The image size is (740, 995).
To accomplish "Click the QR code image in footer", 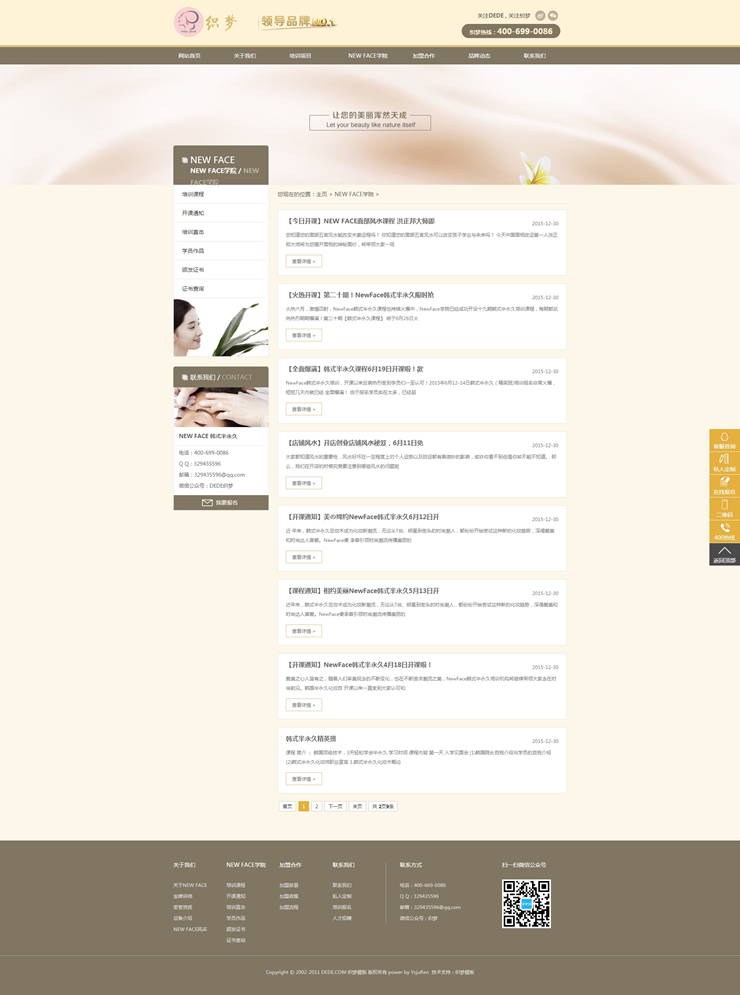I will (x=526, y=904).
